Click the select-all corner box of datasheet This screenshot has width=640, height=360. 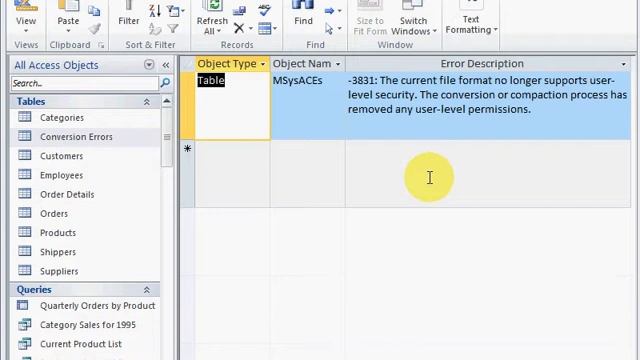(187, 64)
